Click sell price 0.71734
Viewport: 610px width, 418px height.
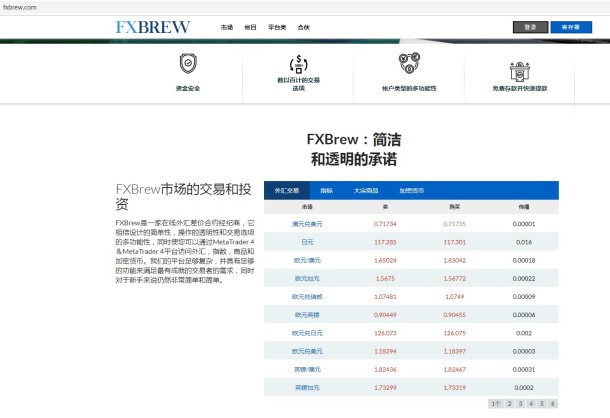pyautogui.click(x=385, y=224)
